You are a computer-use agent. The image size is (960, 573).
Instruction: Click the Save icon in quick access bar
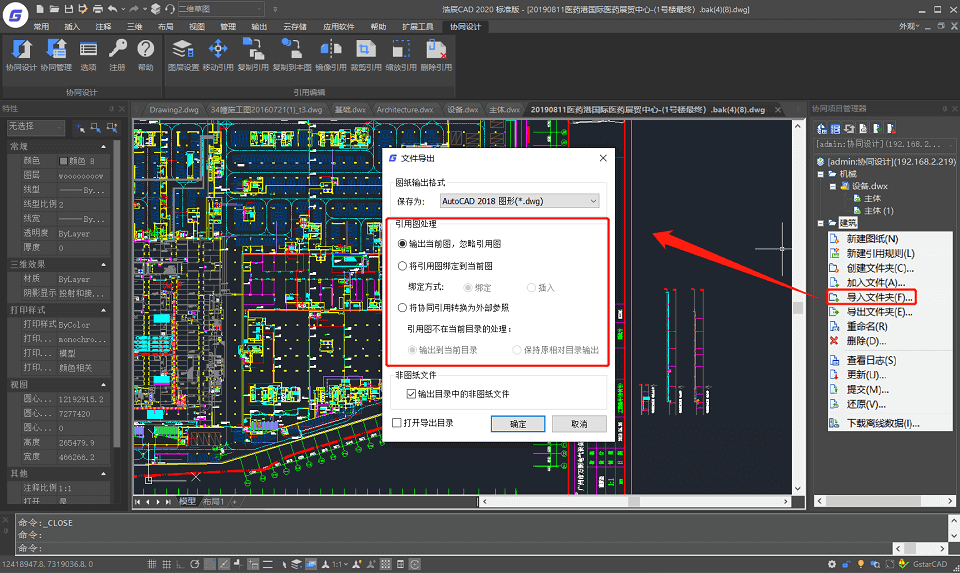point(69,9)
